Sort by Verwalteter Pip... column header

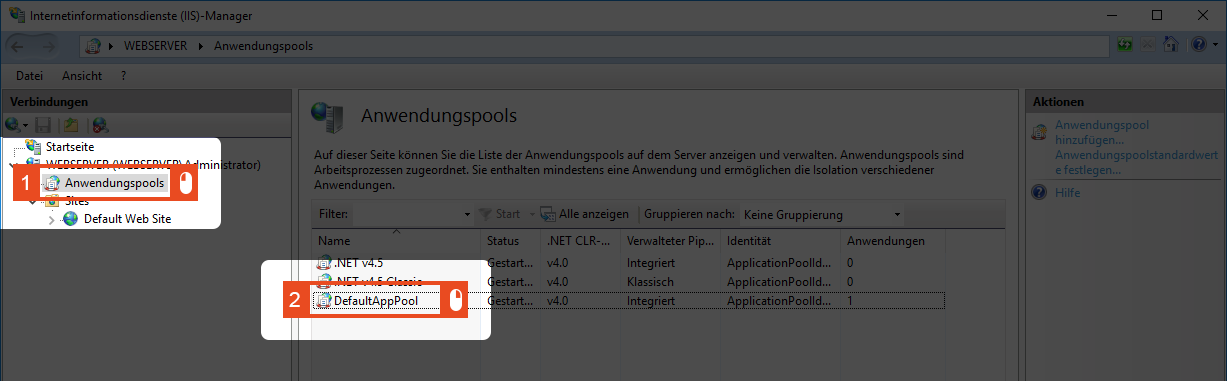[x=670, y=241]
